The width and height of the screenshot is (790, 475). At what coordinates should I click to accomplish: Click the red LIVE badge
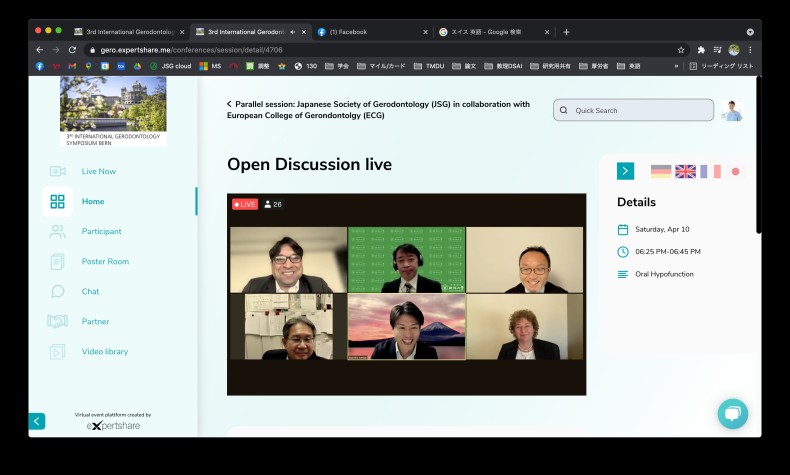245,204
